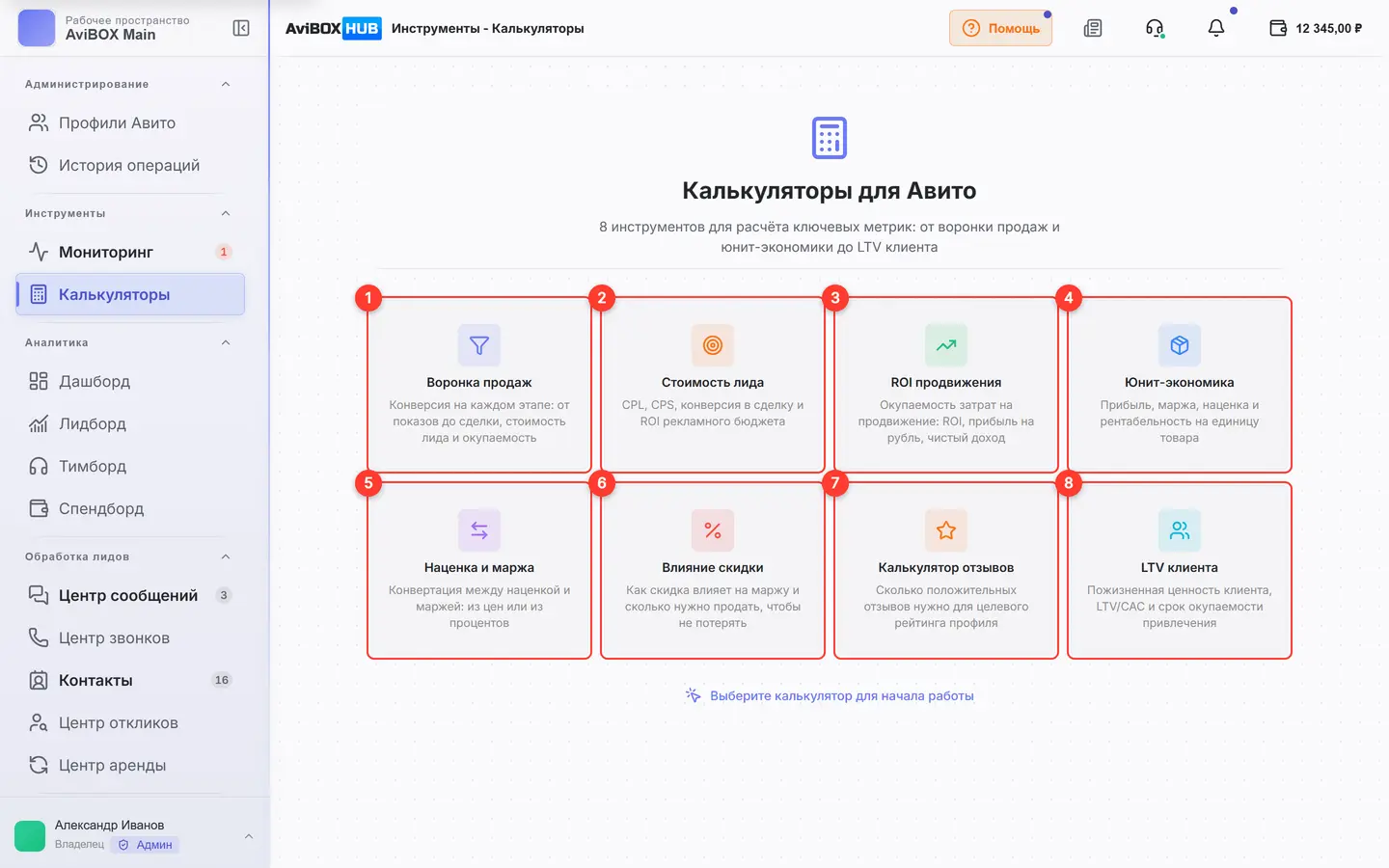Click the phone icon next to Центр звонков
The image size is (1389, 868).
(39, 637)
